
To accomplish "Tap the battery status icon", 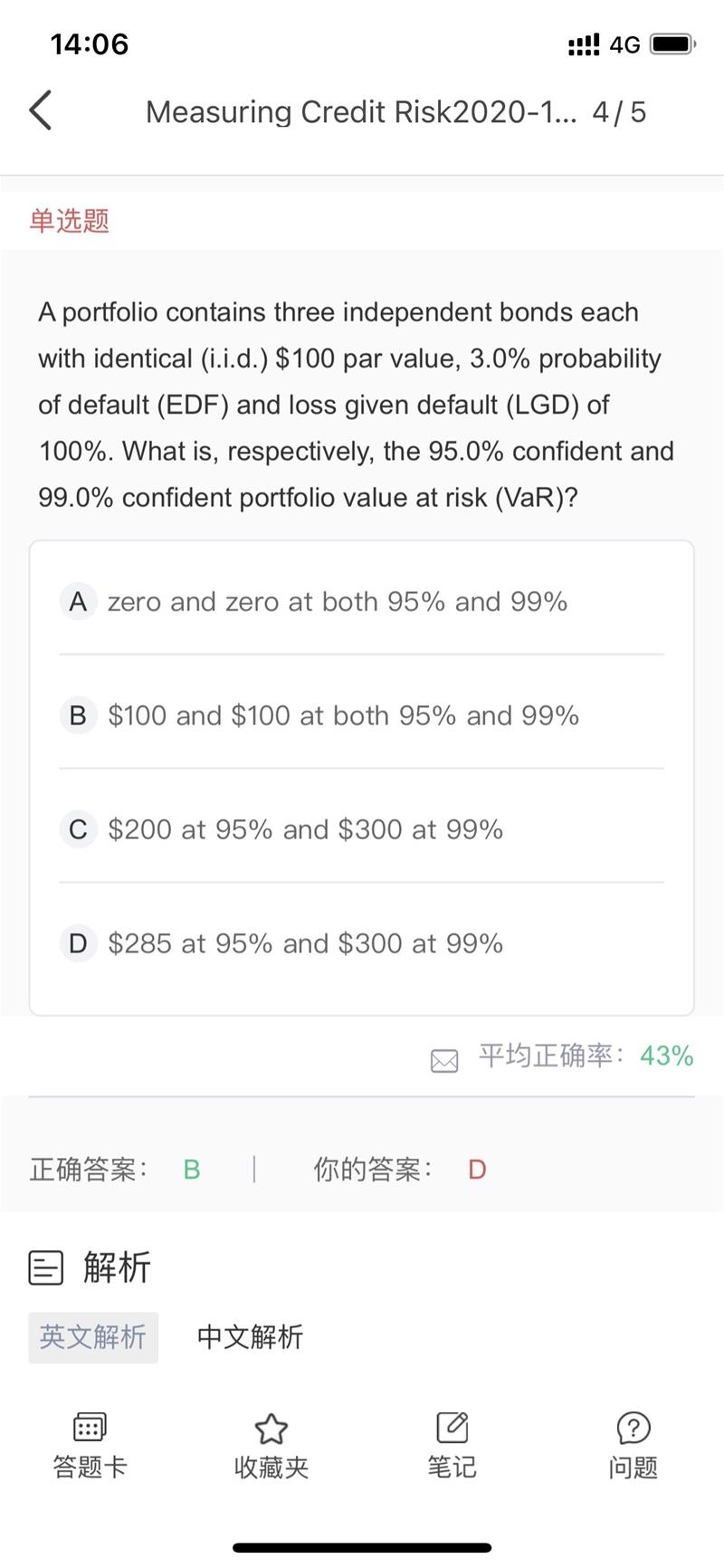I will pyautogui.click(x=672, y=44).
